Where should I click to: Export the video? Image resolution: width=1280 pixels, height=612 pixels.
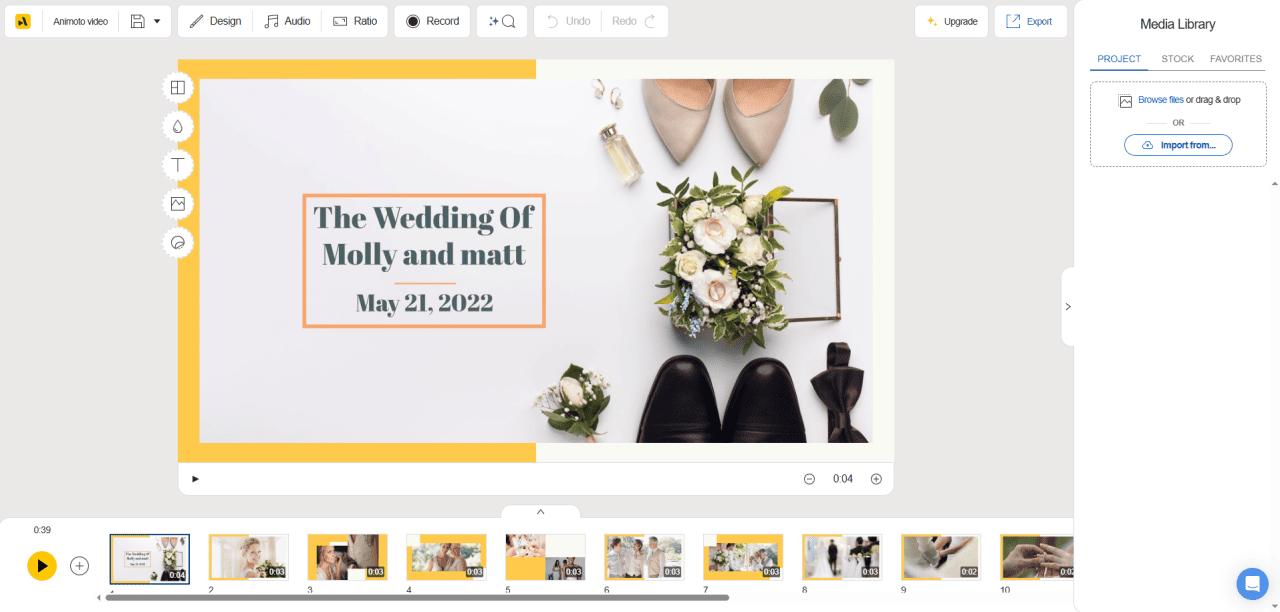tap(1031, 21)
